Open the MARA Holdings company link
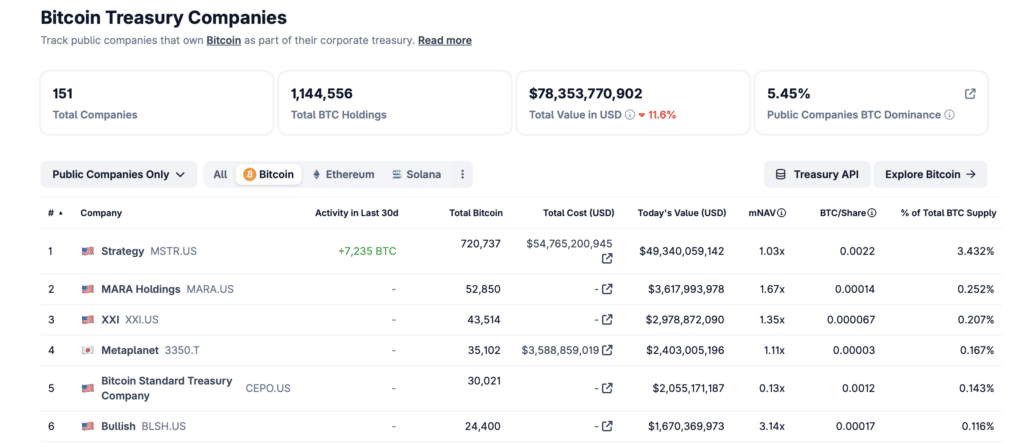This screenshot has width=1024, height=443. tap(140, 289)
